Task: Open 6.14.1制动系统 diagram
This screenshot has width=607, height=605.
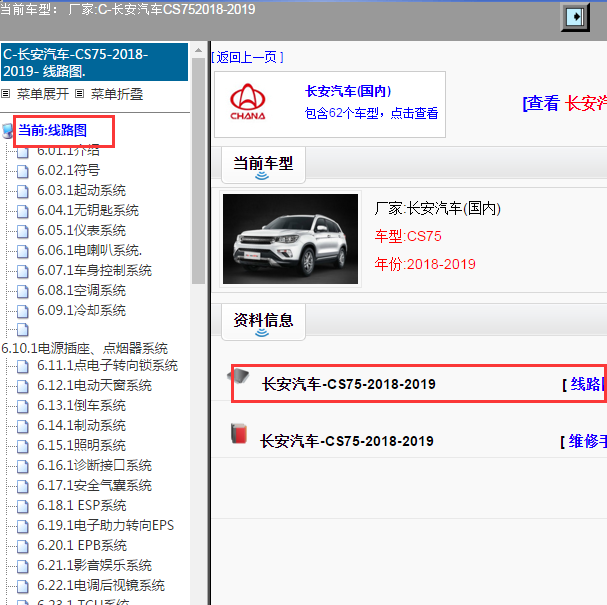Action: [x=81, y=426]
